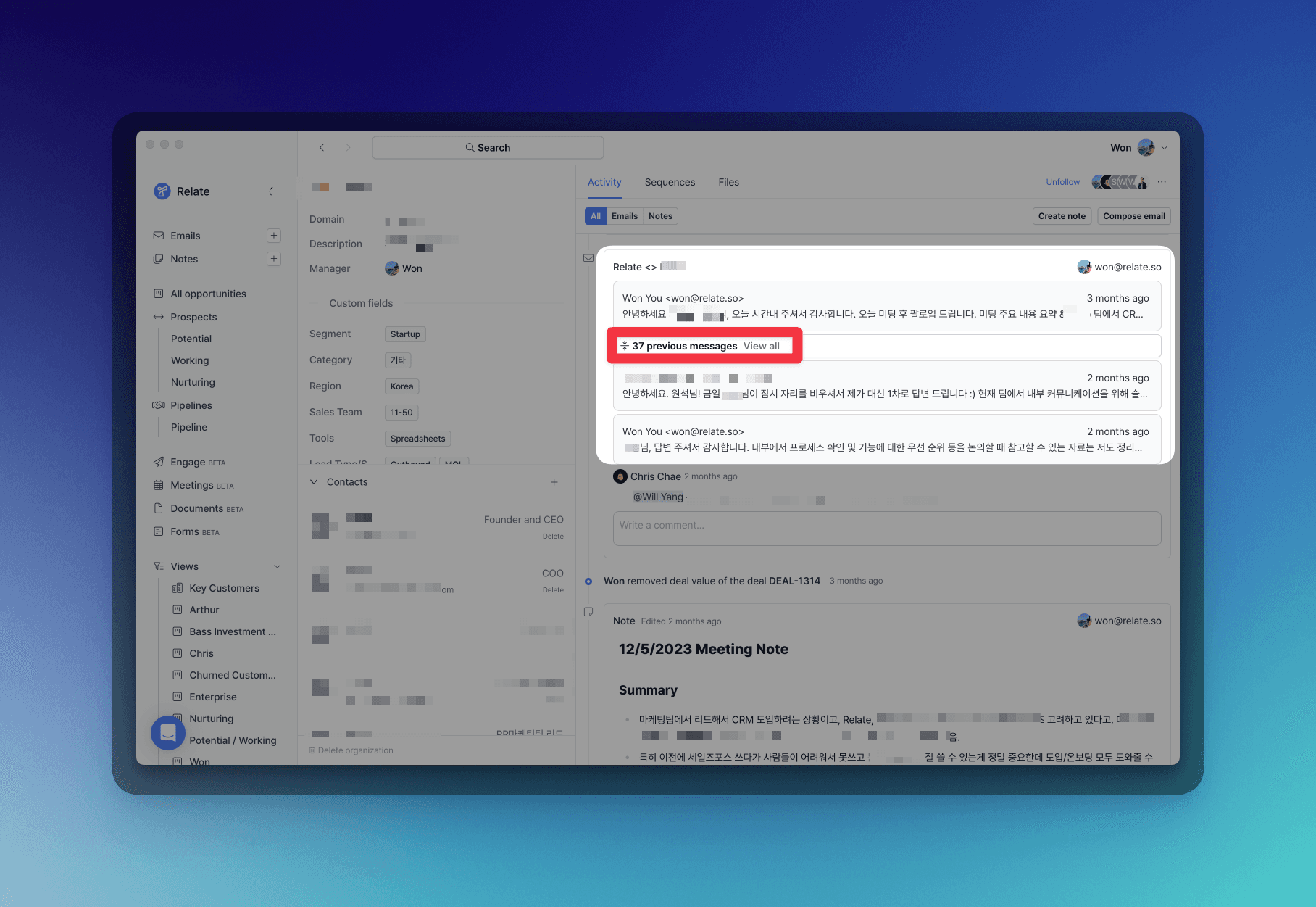Click the Search field
The height and width of the screenshot is (907, 1316).
click(488, 147)
